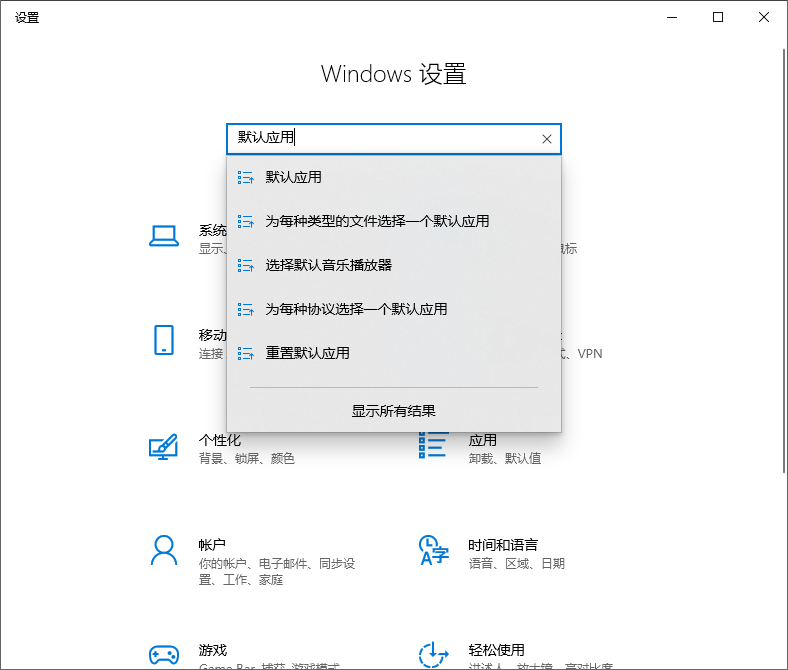Select 选择默认音乐播放器 suggestion

(394, 265)
